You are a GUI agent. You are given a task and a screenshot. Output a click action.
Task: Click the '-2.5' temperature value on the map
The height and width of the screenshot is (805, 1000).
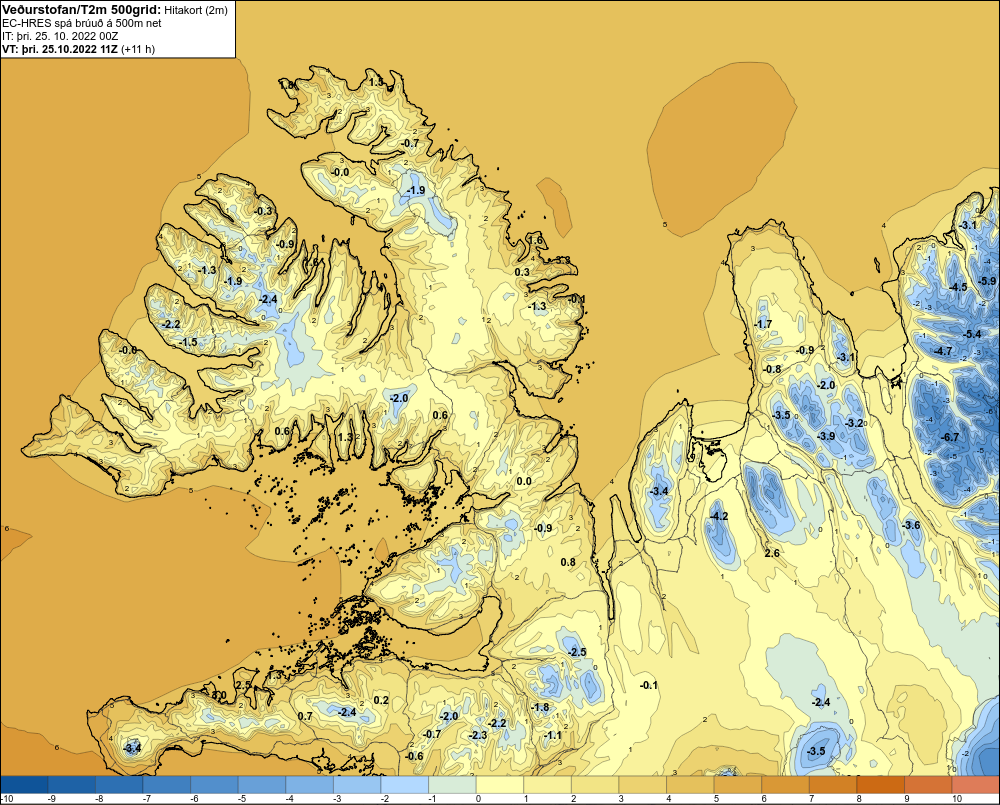[x=577, y=652]
